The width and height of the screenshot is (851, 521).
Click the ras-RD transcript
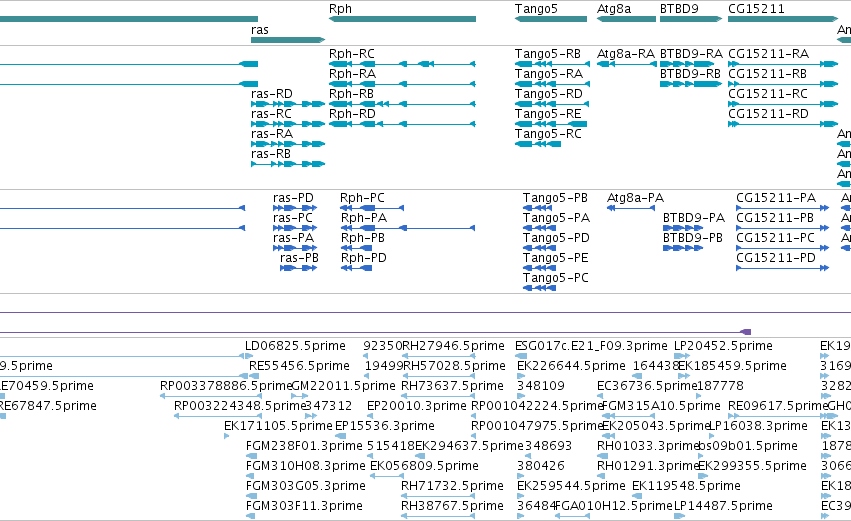click(288, 104)
